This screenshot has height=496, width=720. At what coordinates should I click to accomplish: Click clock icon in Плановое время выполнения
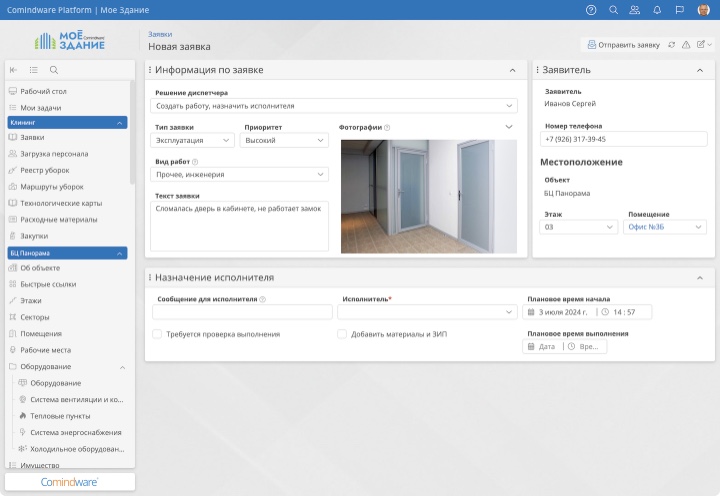(571, 346)
